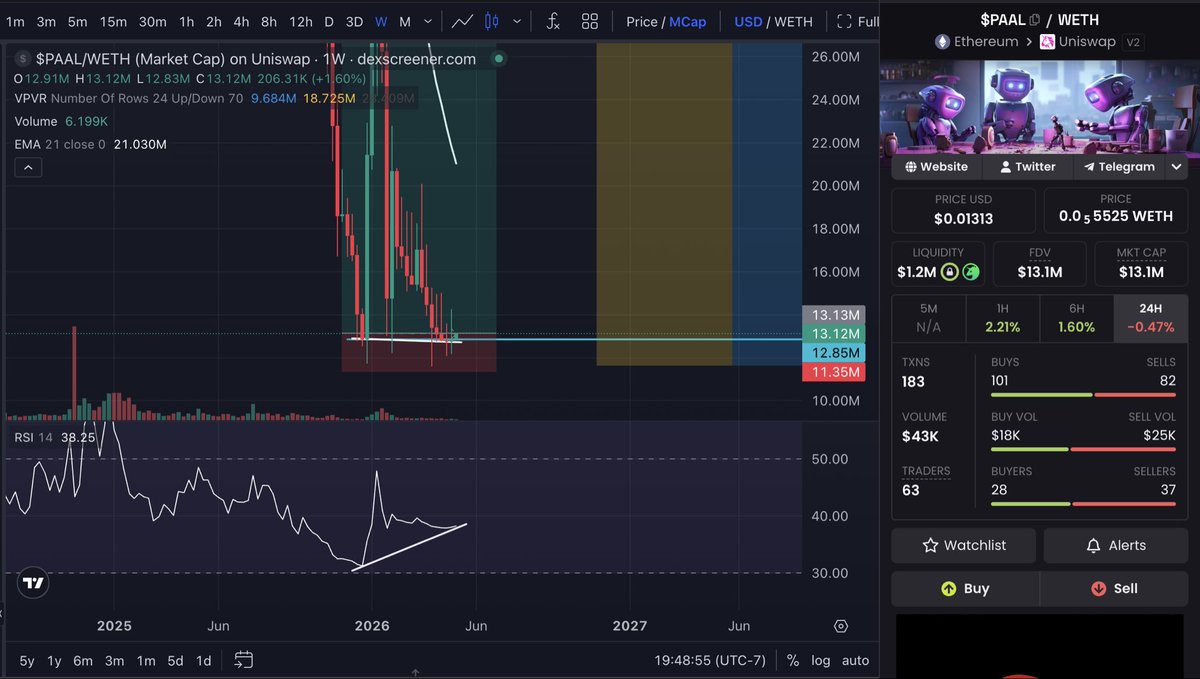Open the line chart style icon
Image resolution: width=1200 pixels, height=679 pixels.
462,21
